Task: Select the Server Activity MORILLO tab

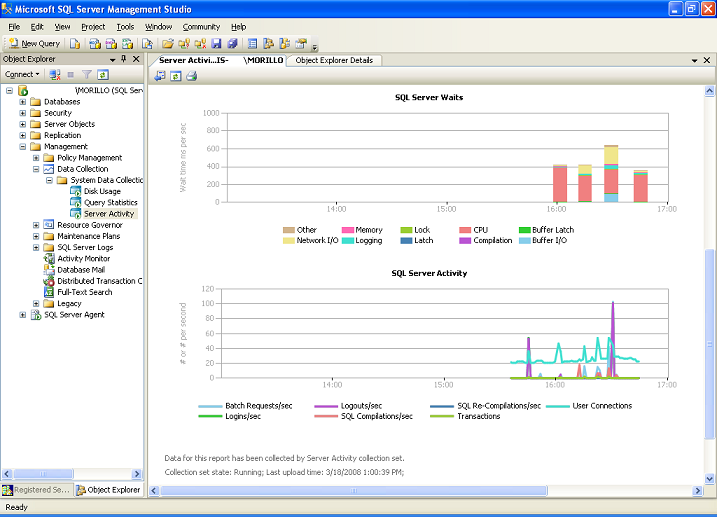Action: coord(221,60)
